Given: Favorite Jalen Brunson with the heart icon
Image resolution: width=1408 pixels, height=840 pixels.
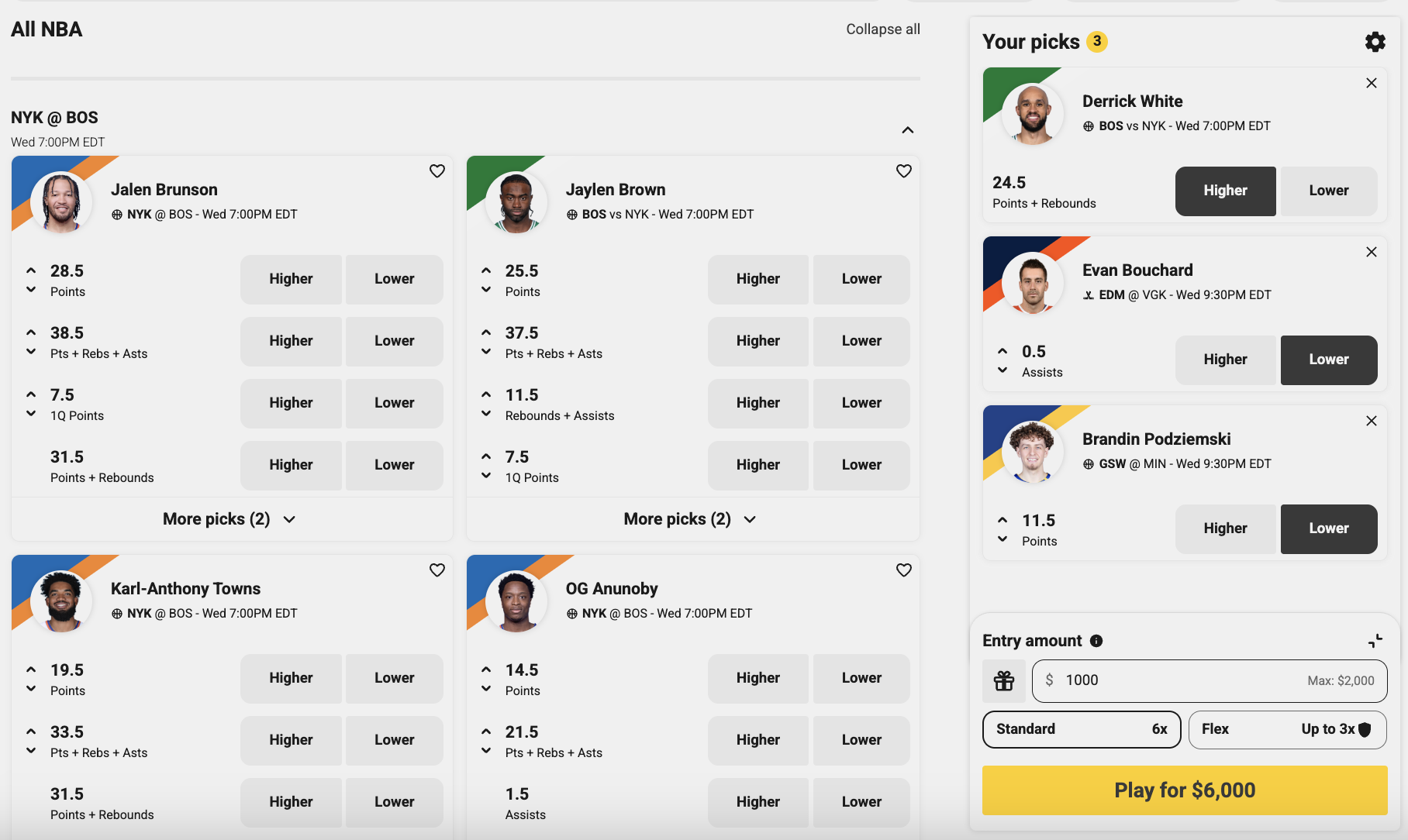Looking at the screenshot, I should click(x=437, y=171).
